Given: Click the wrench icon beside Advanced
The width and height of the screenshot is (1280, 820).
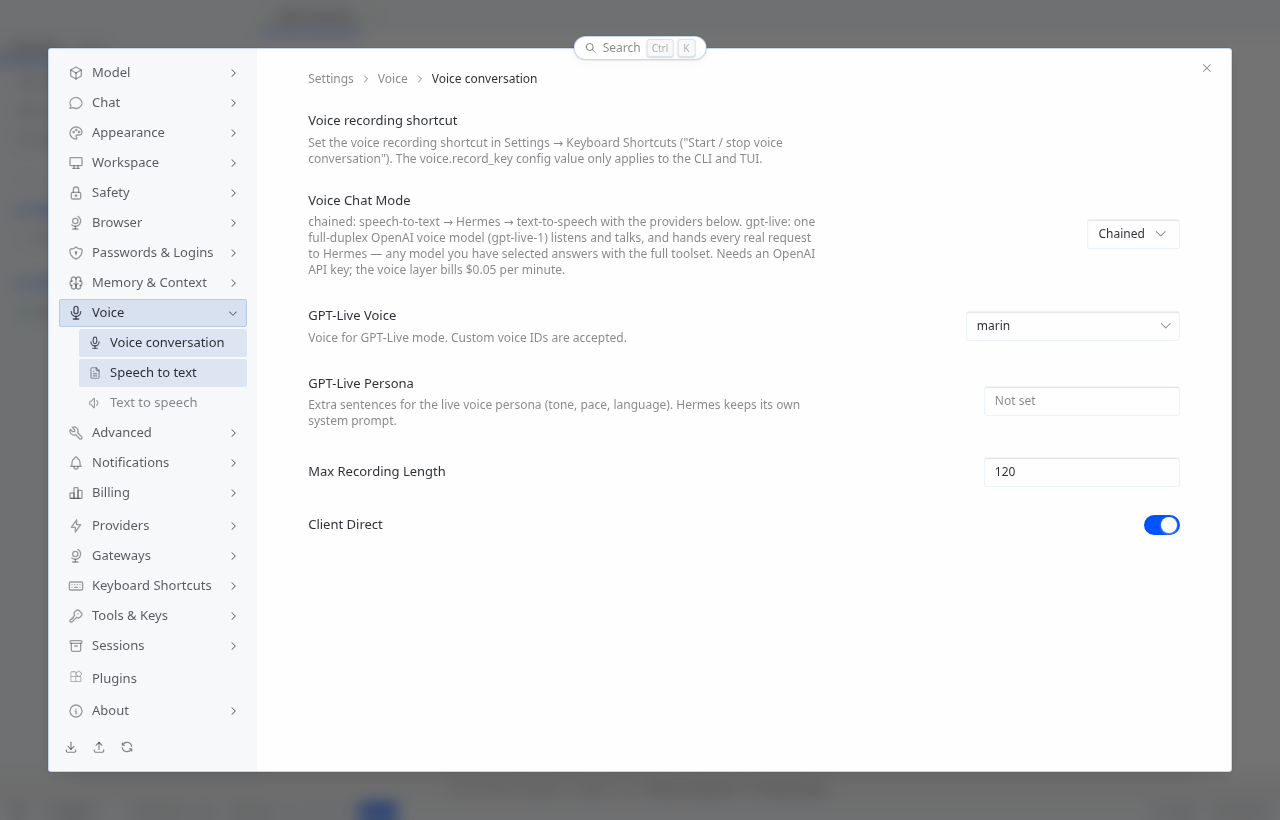Looking at the screenshot, I should tap(76, 433).
